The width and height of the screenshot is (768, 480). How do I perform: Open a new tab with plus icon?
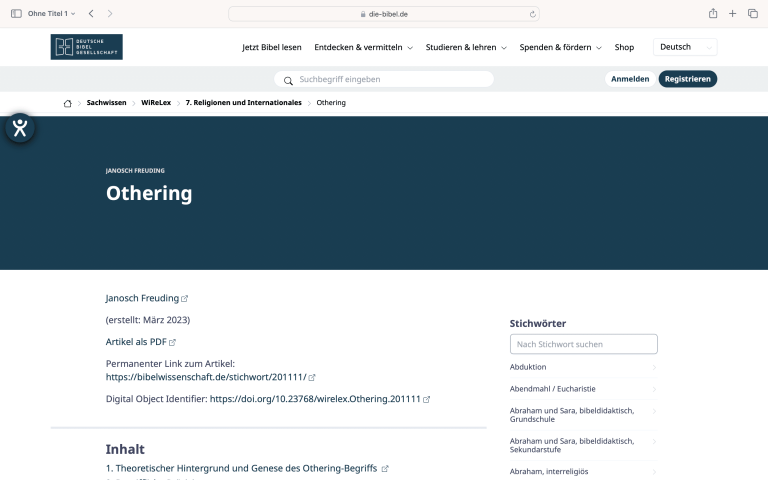[733, 13]
